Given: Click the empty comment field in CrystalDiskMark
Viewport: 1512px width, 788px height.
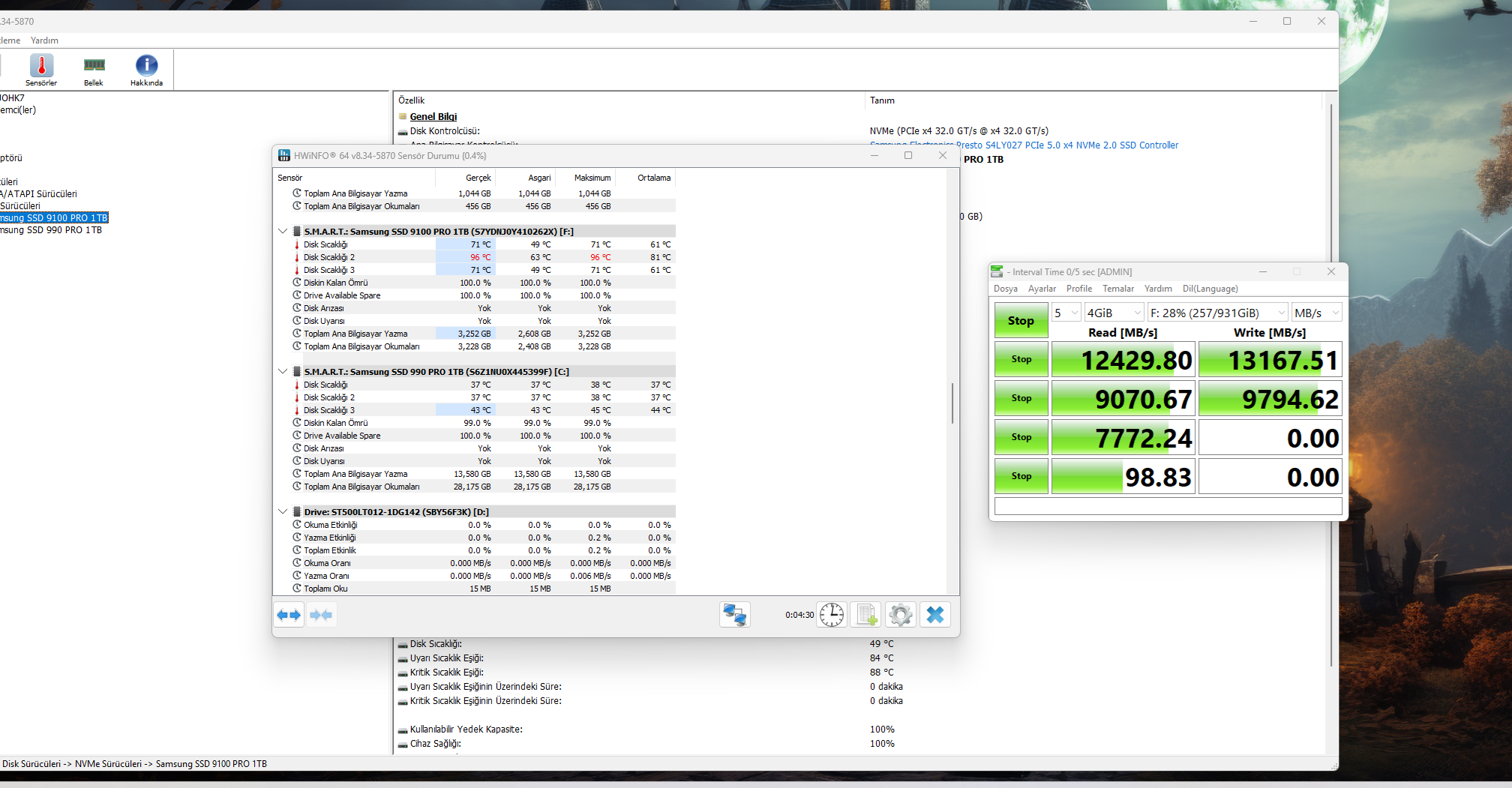Looking at the screenshot, I should coord(1168,506).
